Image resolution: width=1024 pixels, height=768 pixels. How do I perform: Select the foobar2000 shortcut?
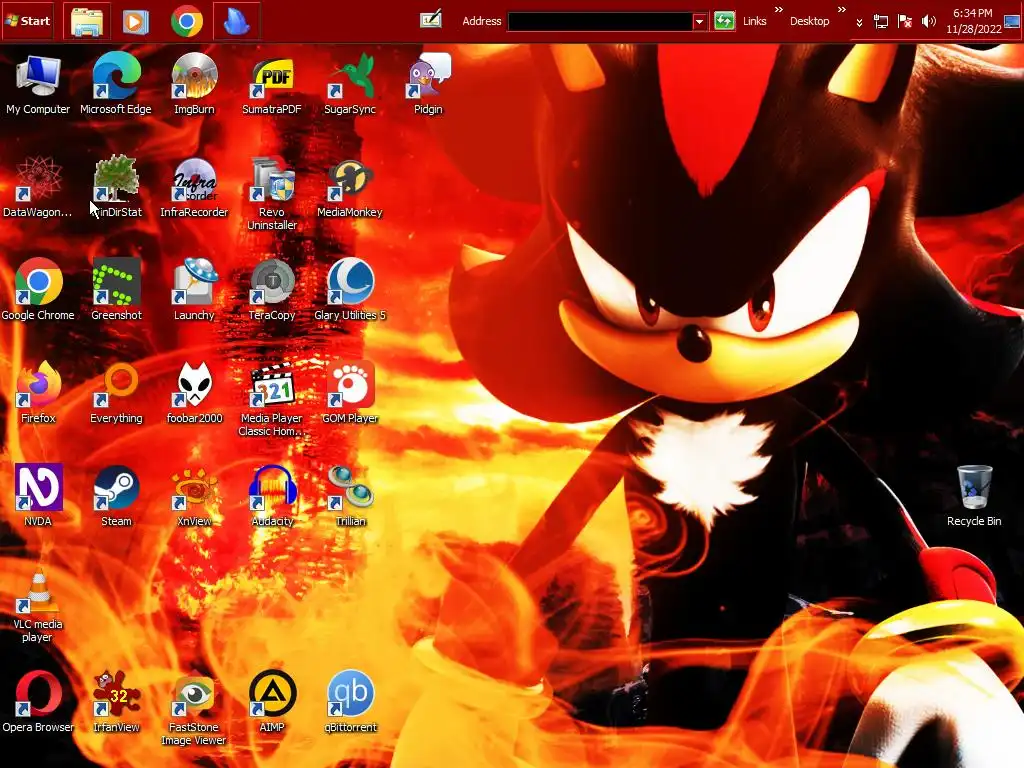[x=194, y=393]
